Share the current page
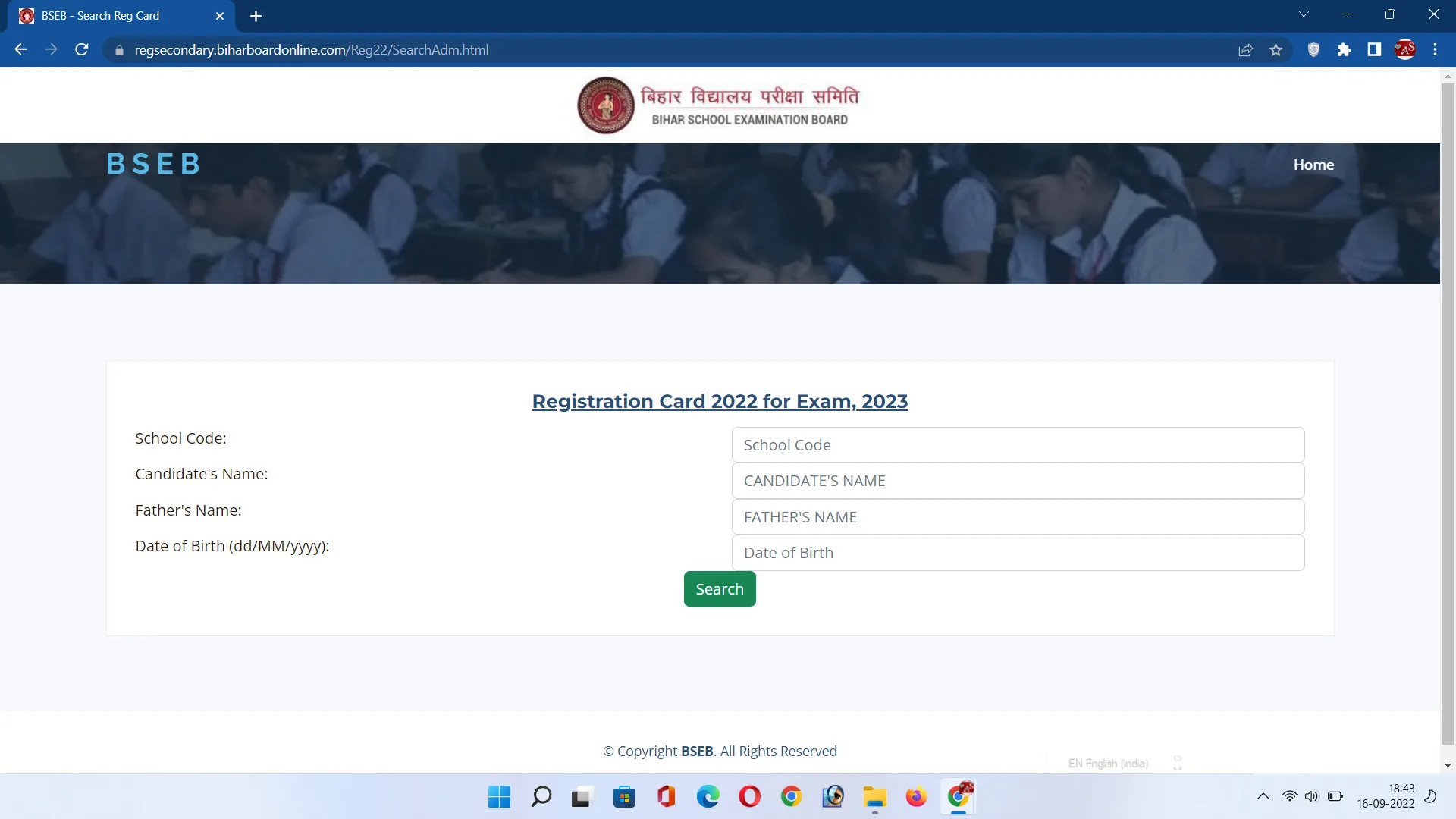This screenshot has width=1456, height=819. click(x=1246, y=49)
